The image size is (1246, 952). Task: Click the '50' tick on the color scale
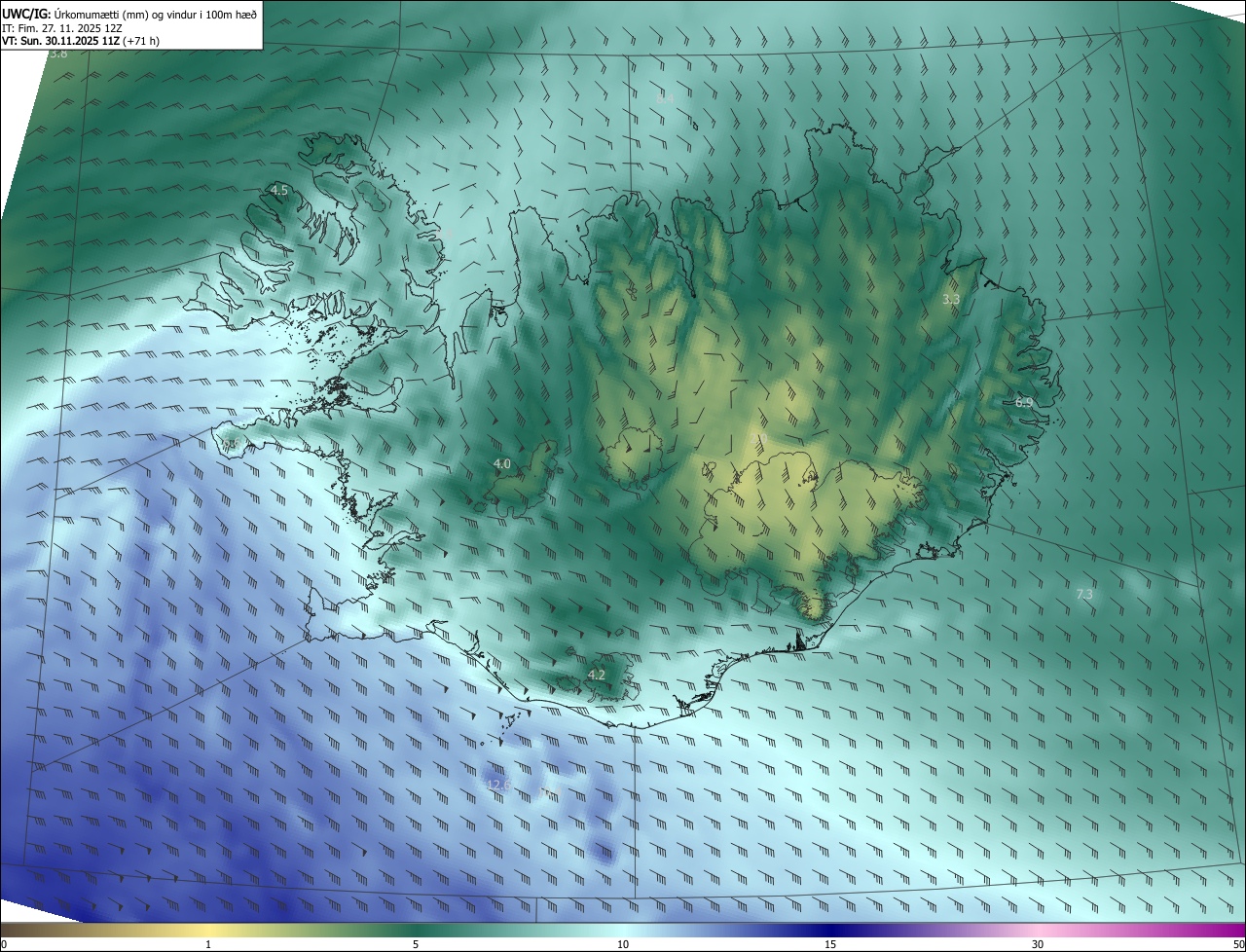1238,944
